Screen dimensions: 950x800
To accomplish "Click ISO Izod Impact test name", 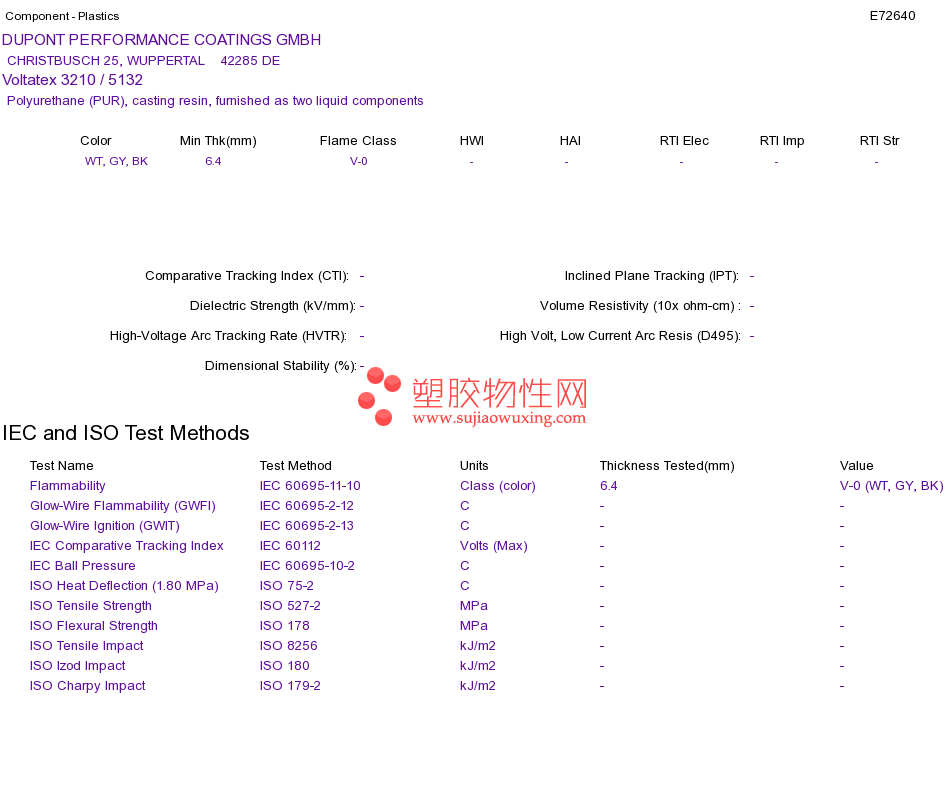I will [78, 666].
